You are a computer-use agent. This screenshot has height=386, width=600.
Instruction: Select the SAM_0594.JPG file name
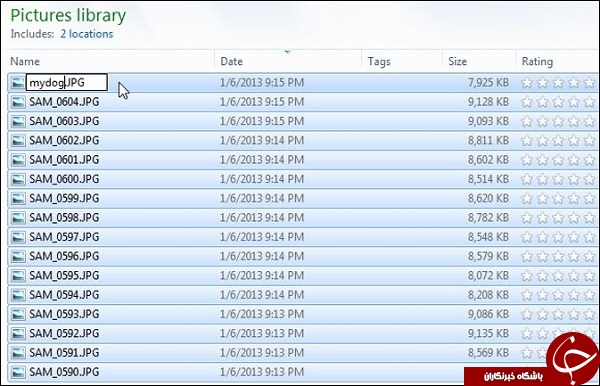pos(64,295)
